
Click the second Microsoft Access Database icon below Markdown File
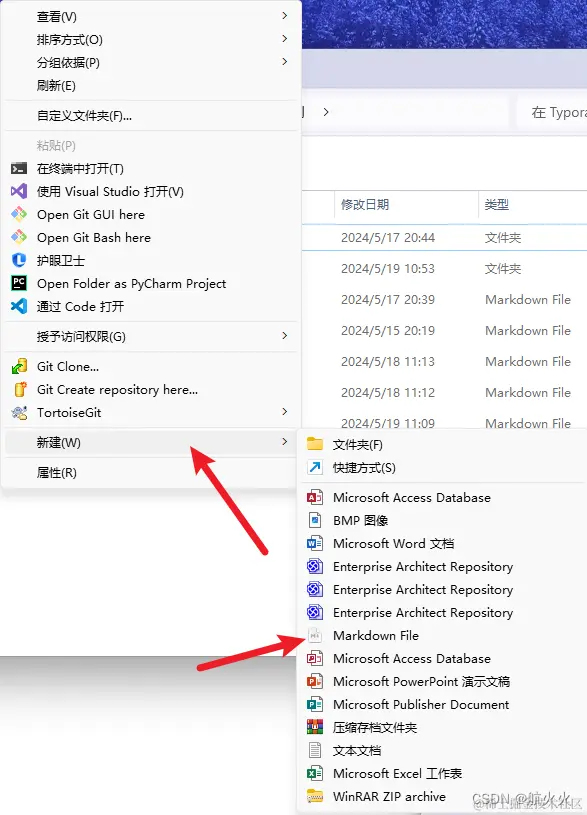(315, 658)
